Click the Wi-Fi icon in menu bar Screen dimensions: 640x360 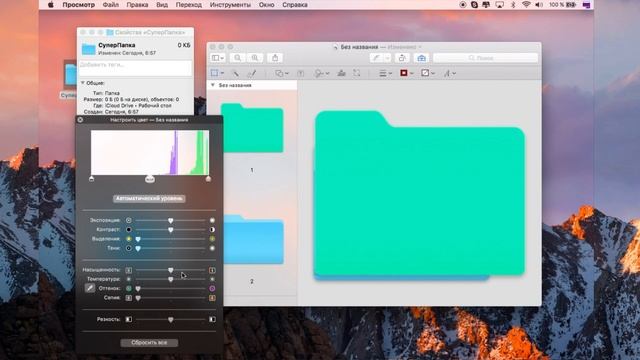pos(526,5)
